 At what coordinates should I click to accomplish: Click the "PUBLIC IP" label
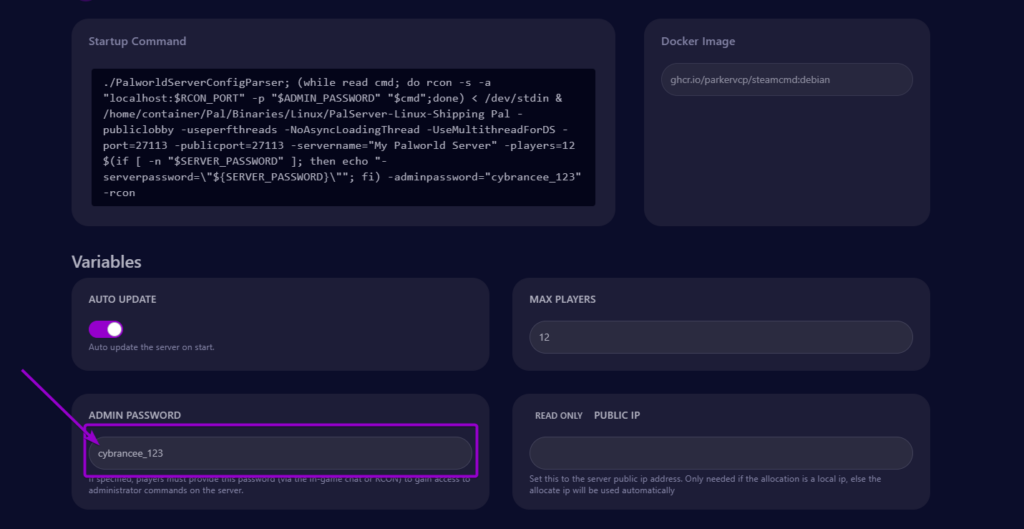coord(616,415)
